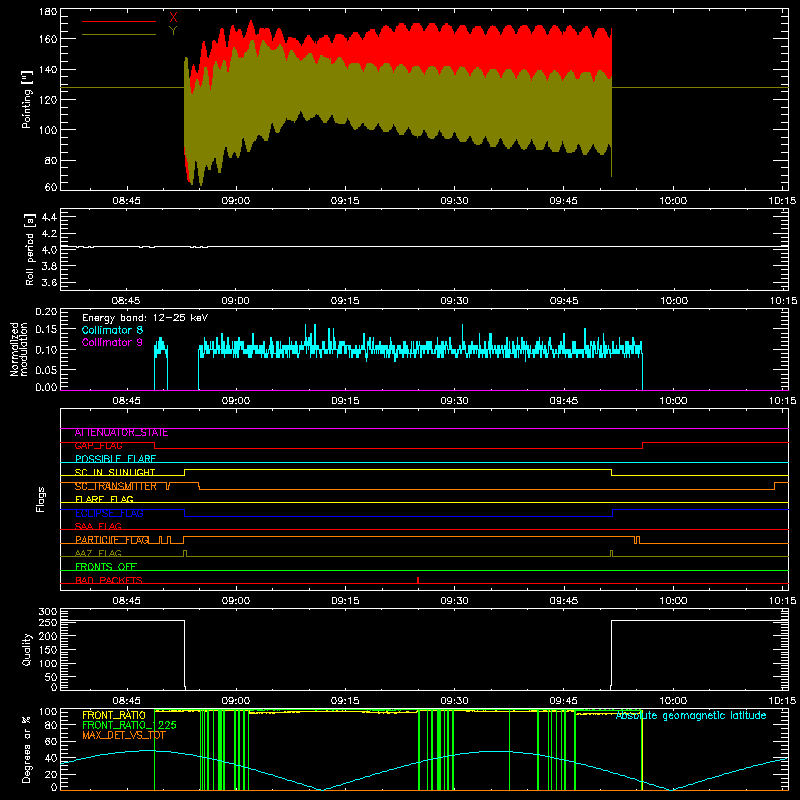Click the GAP_FLAG label

pos(98,446)
